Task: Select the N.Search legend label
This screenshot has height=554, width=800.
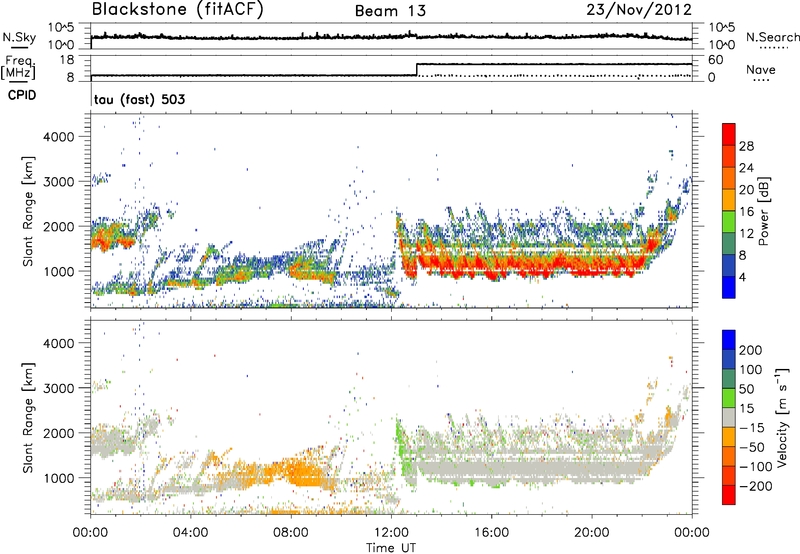Action: 772,37
